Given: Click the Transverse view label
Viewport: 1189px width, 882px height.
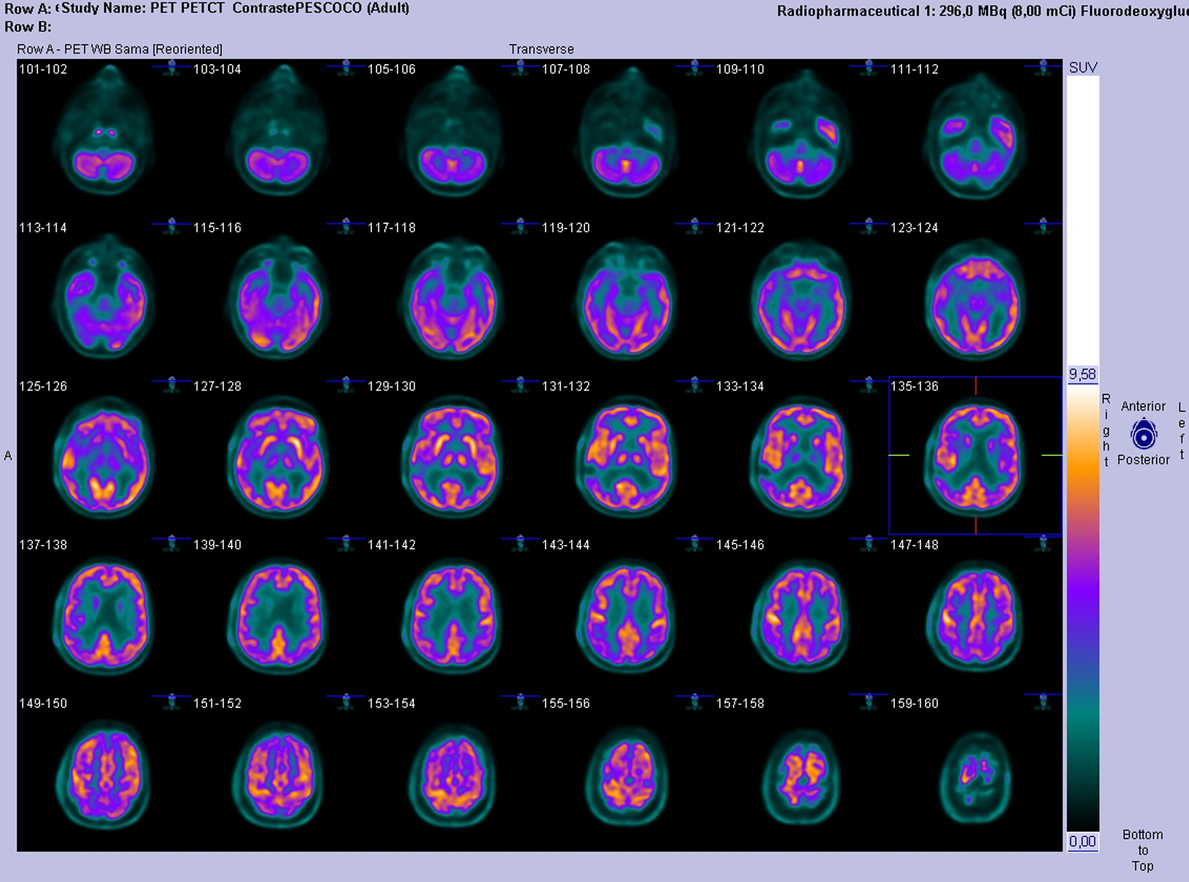Looking at the screenshot, I should point(541,49).
